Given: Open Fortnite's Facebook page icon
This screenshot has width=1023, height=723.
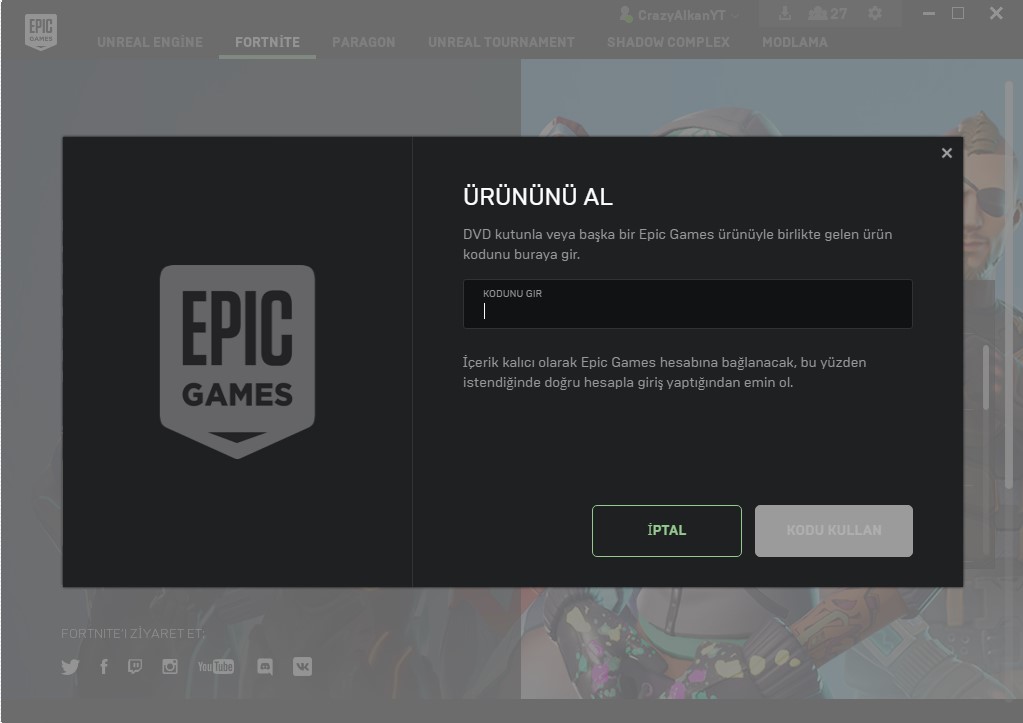Looking at the screenshot, I should 104,666.
